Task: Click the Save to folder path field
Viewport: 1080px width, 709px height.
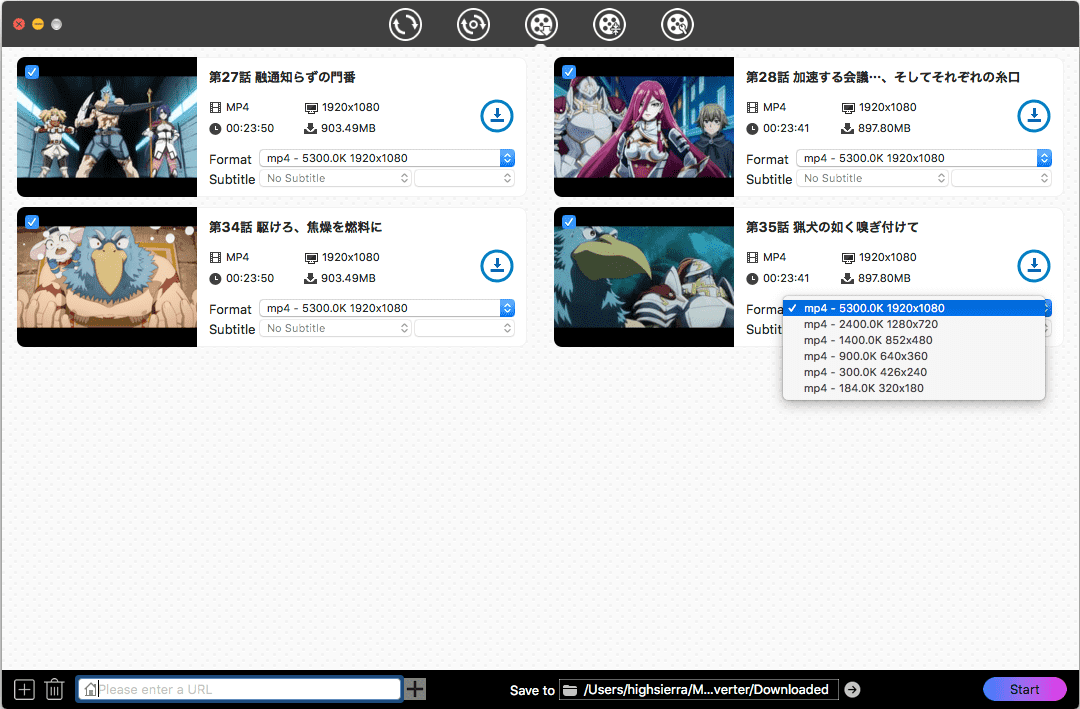Action: pos(699,689)
